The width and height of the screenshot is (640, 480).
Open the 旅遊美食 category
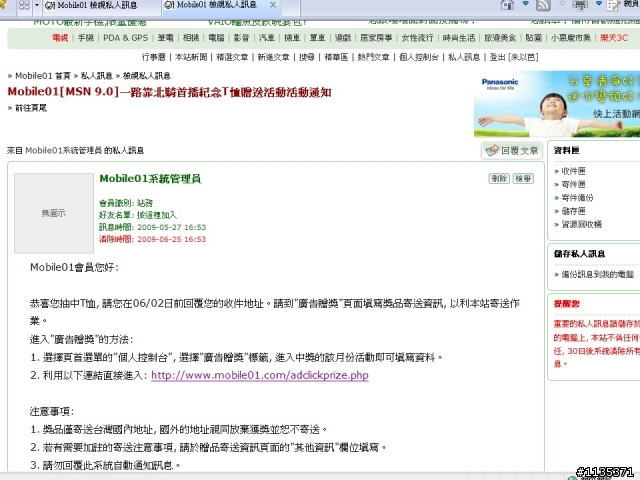click(500, 38)
